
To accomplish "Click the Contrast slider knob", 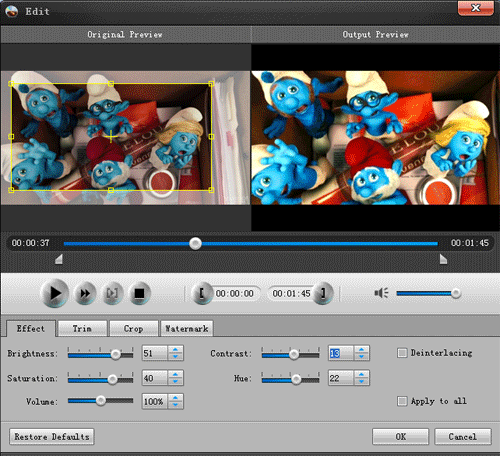I will point(294,354).
